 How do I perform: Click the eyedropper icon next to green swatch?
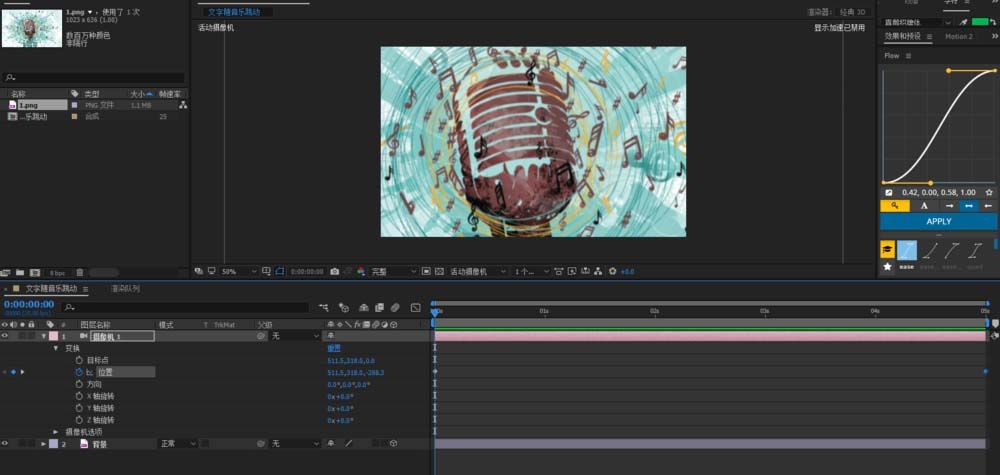(x=964, y=21)
